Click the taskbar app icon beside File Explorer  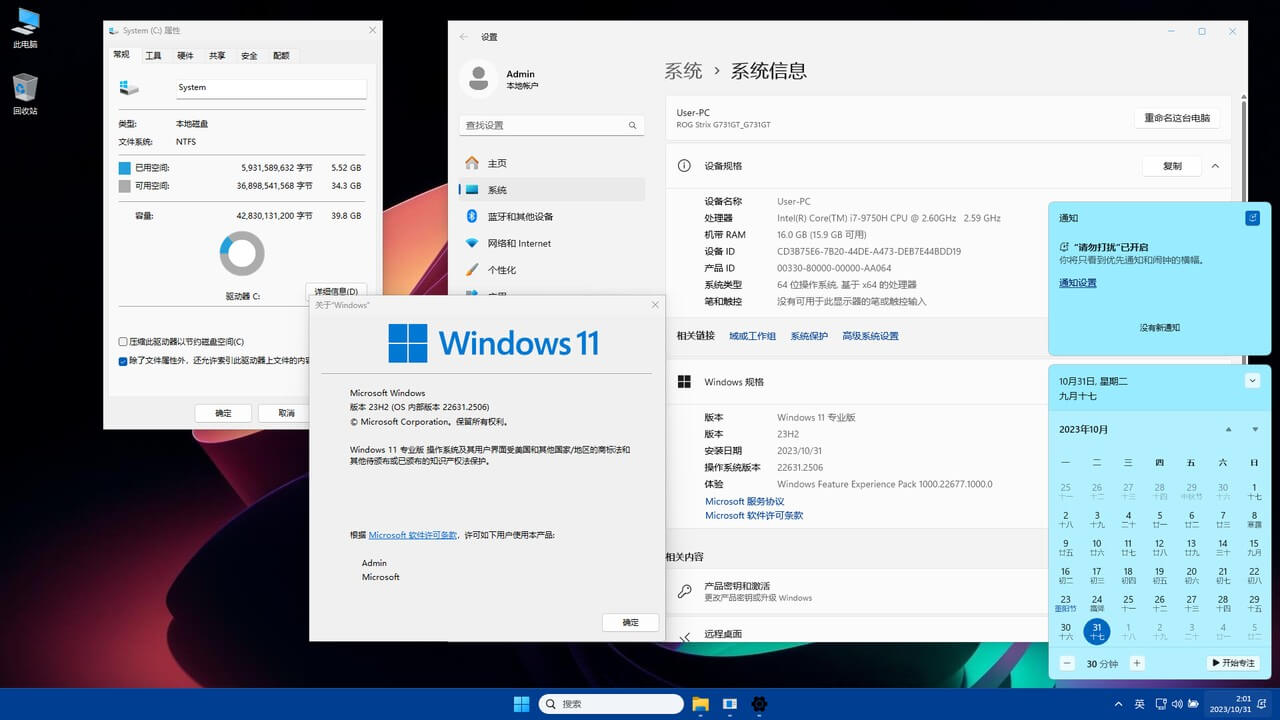[x=730, y=704]
